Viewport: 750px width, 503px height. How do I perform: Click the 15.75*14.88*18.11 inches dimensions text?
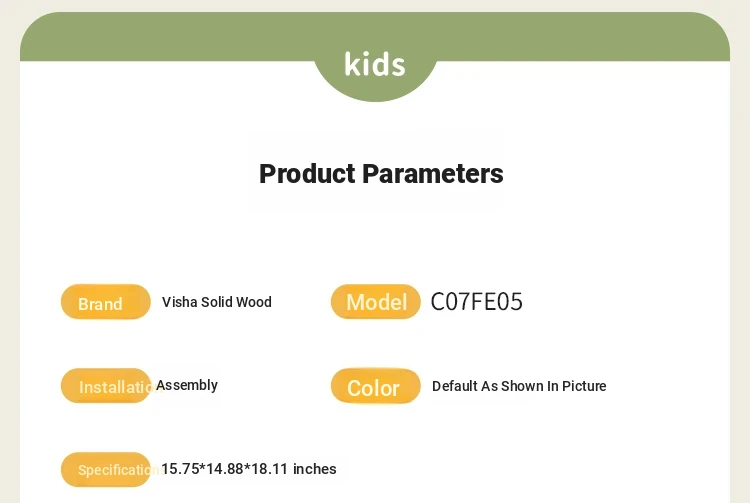click(249, 469)
